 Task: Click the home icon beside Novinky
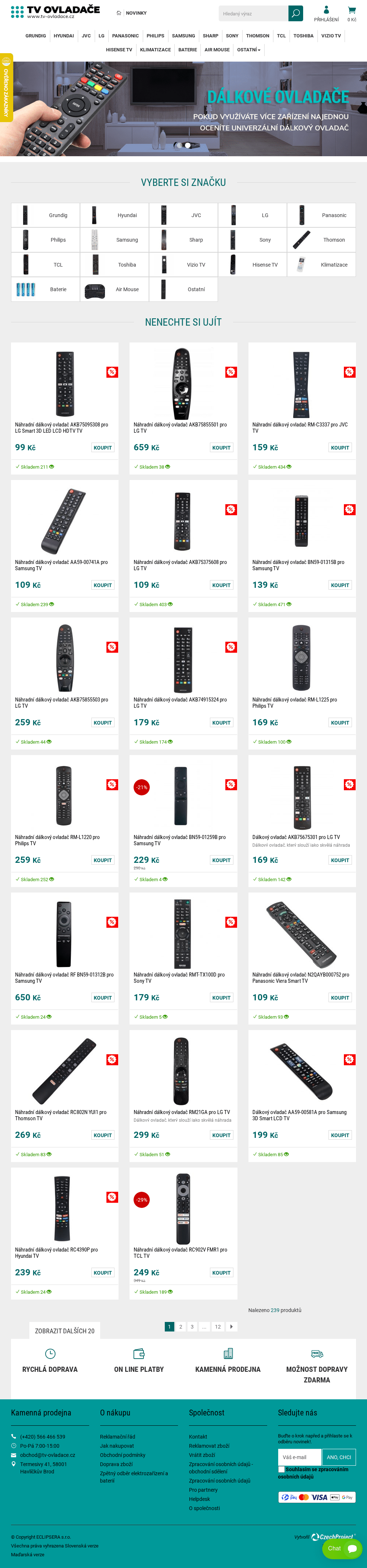click(x=119, y=13)
